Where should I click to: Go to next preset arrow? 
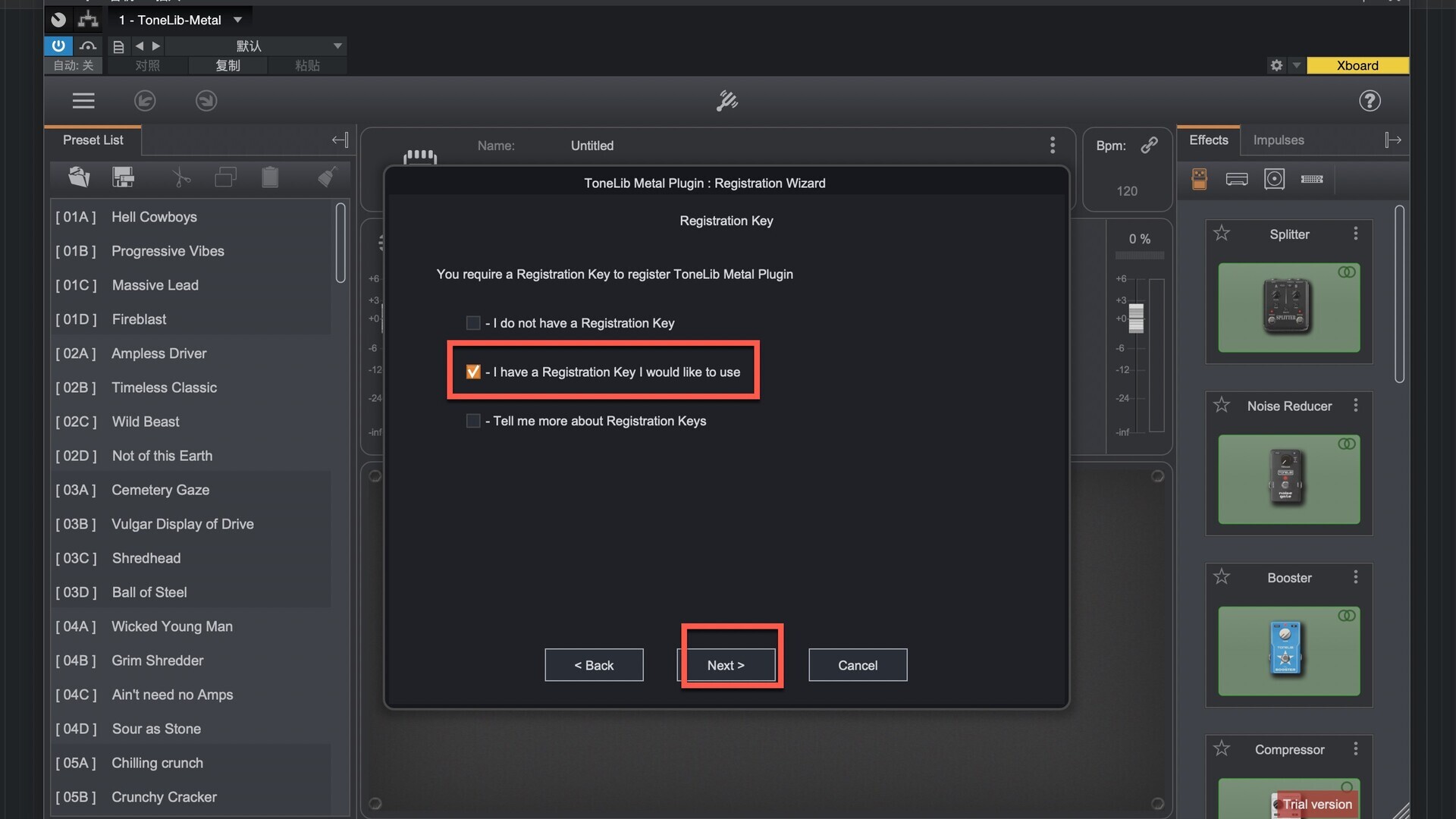coord(156,46)
